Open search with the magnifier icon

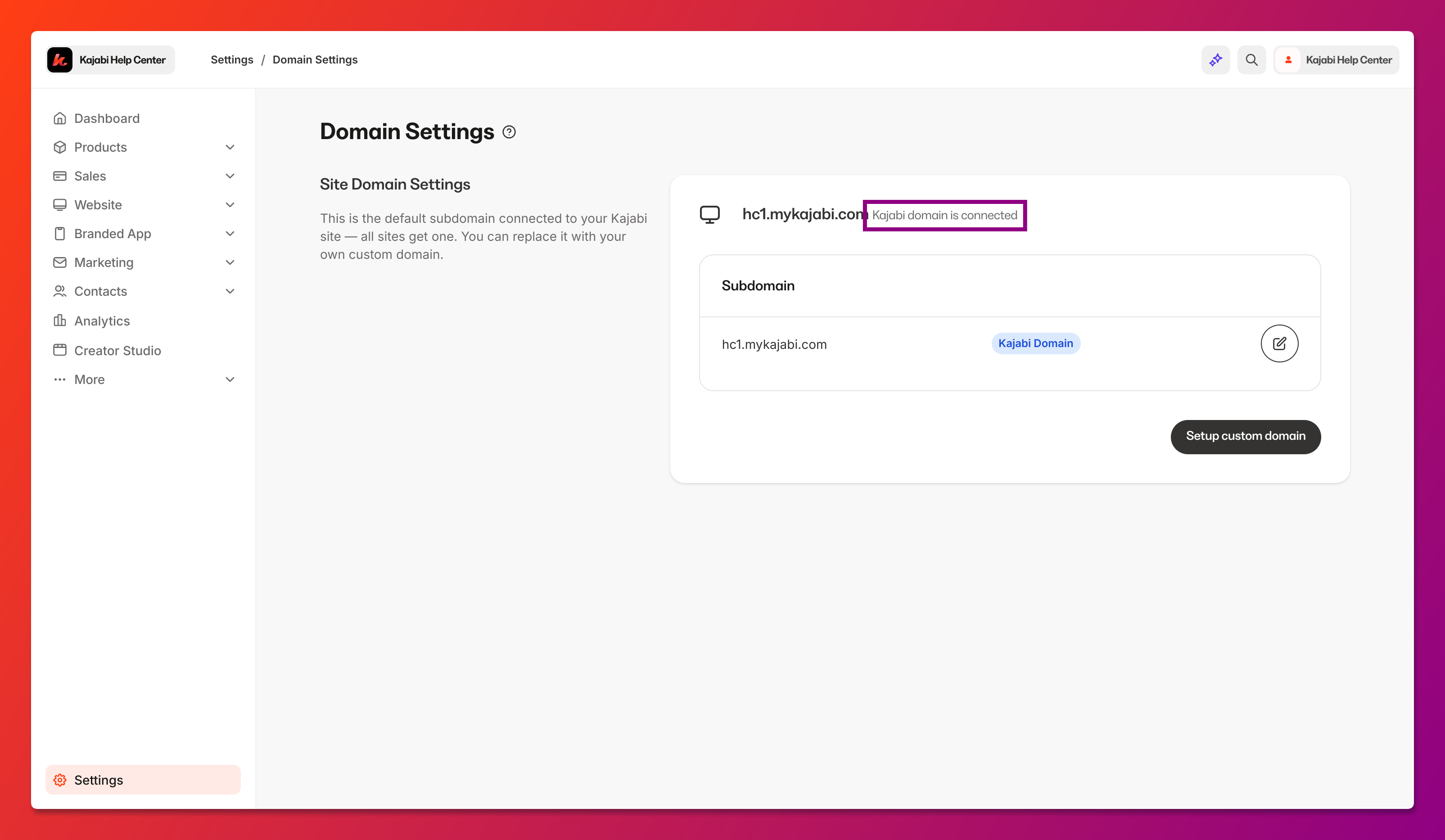1251,59
